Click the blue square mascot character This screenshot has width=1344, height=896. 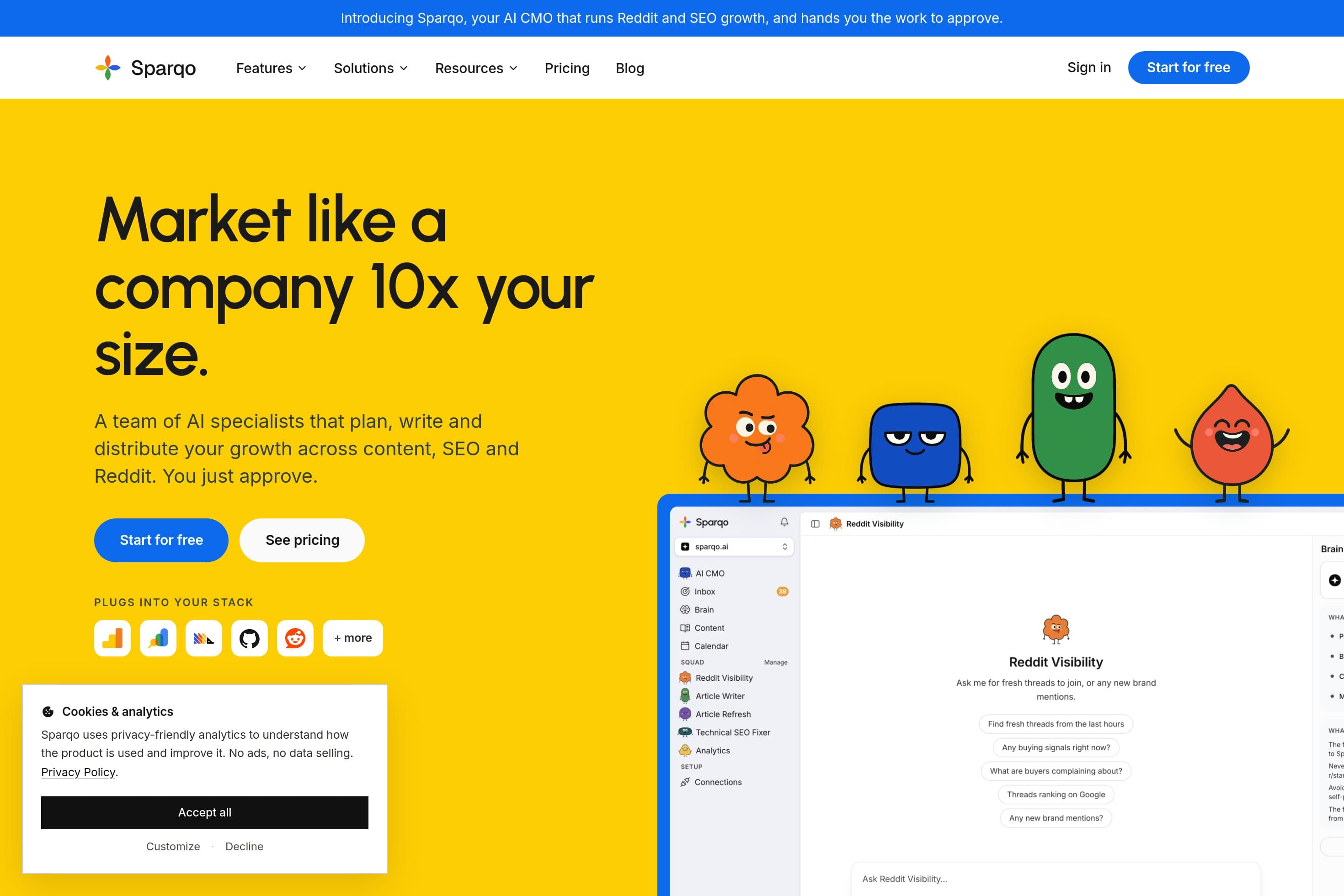point(915,452)
